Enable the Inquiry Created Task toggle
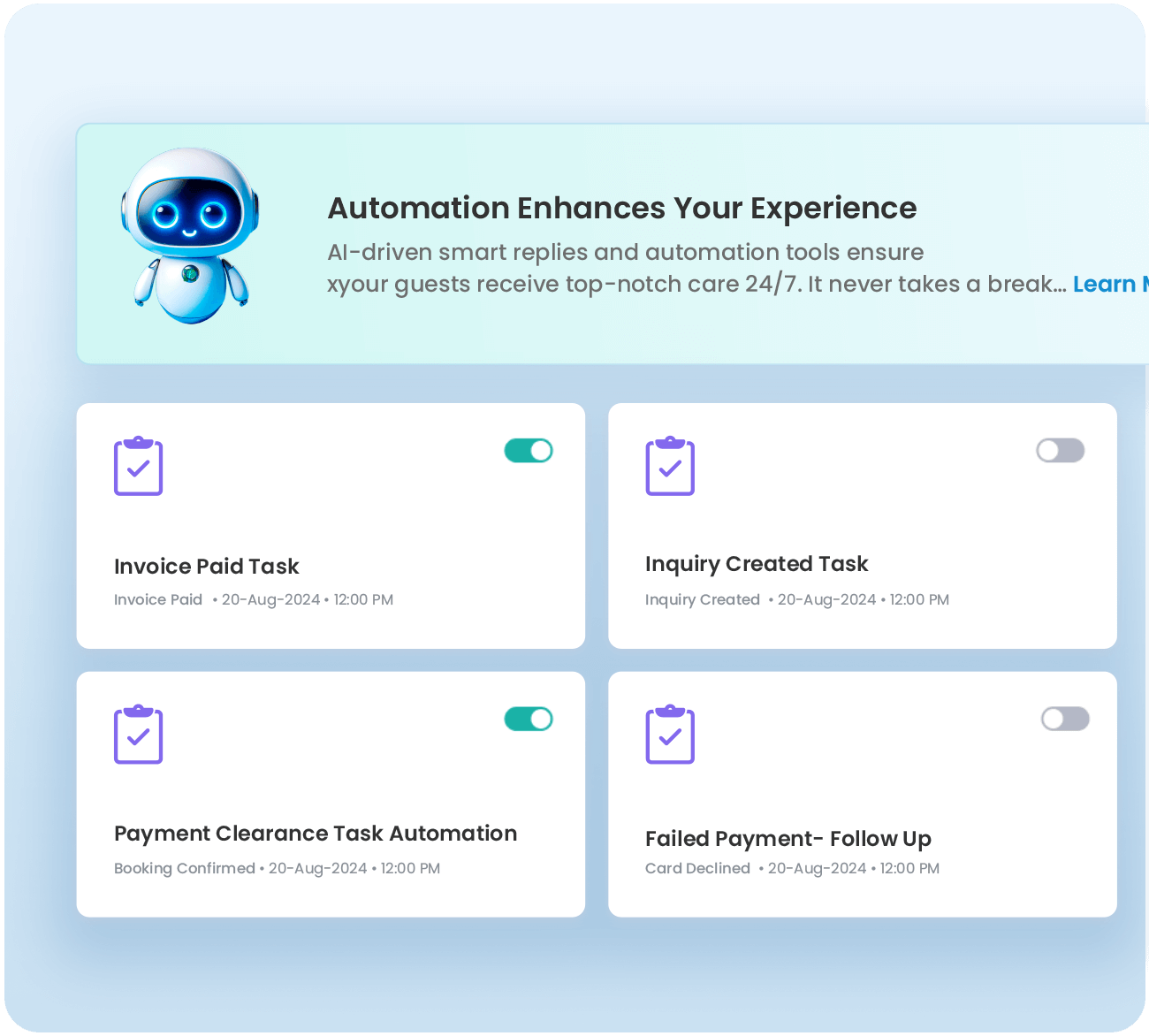Image resolution: width=1149 pixels, height=1036 pixels. [x=1060, y=451]
